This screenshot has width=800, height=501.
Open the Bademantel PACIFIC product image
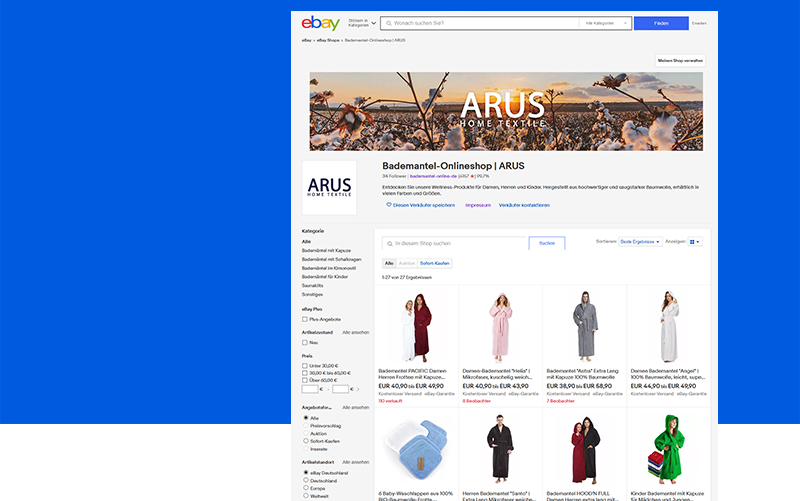[416, 327]
